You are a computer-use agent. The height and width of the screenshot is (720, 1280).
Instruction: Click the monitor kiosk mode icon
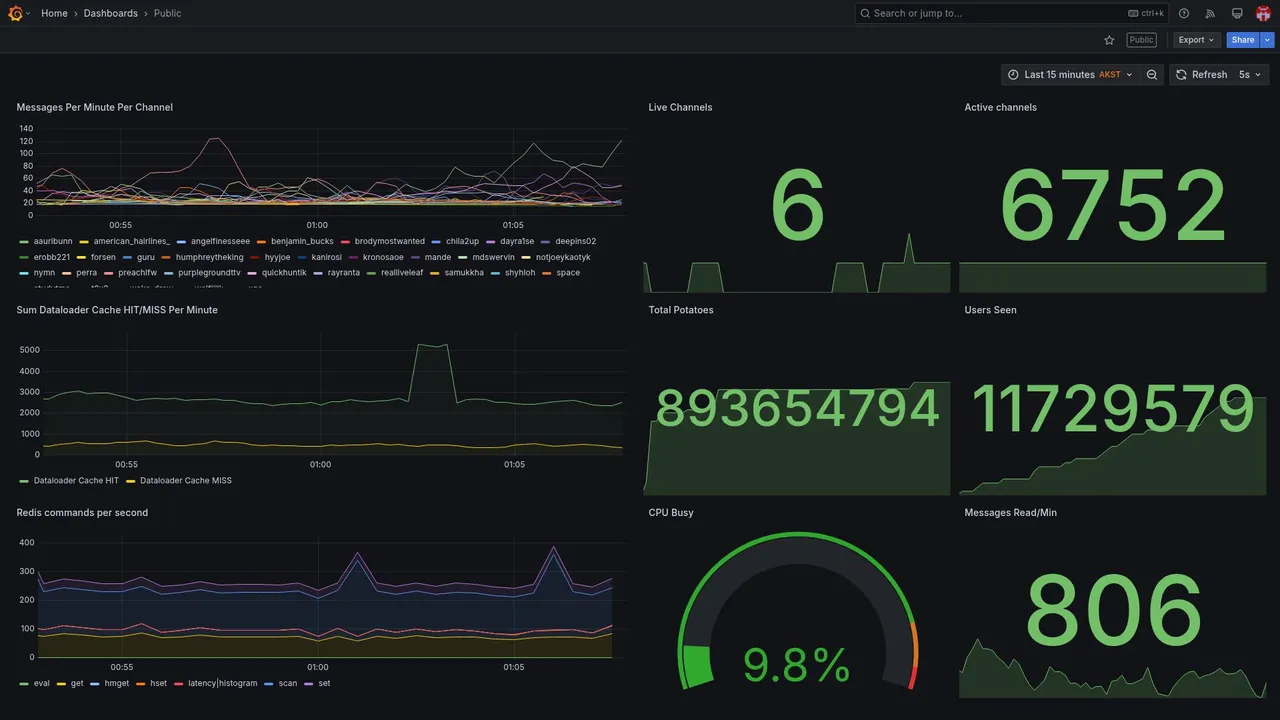coord(1237,13)
